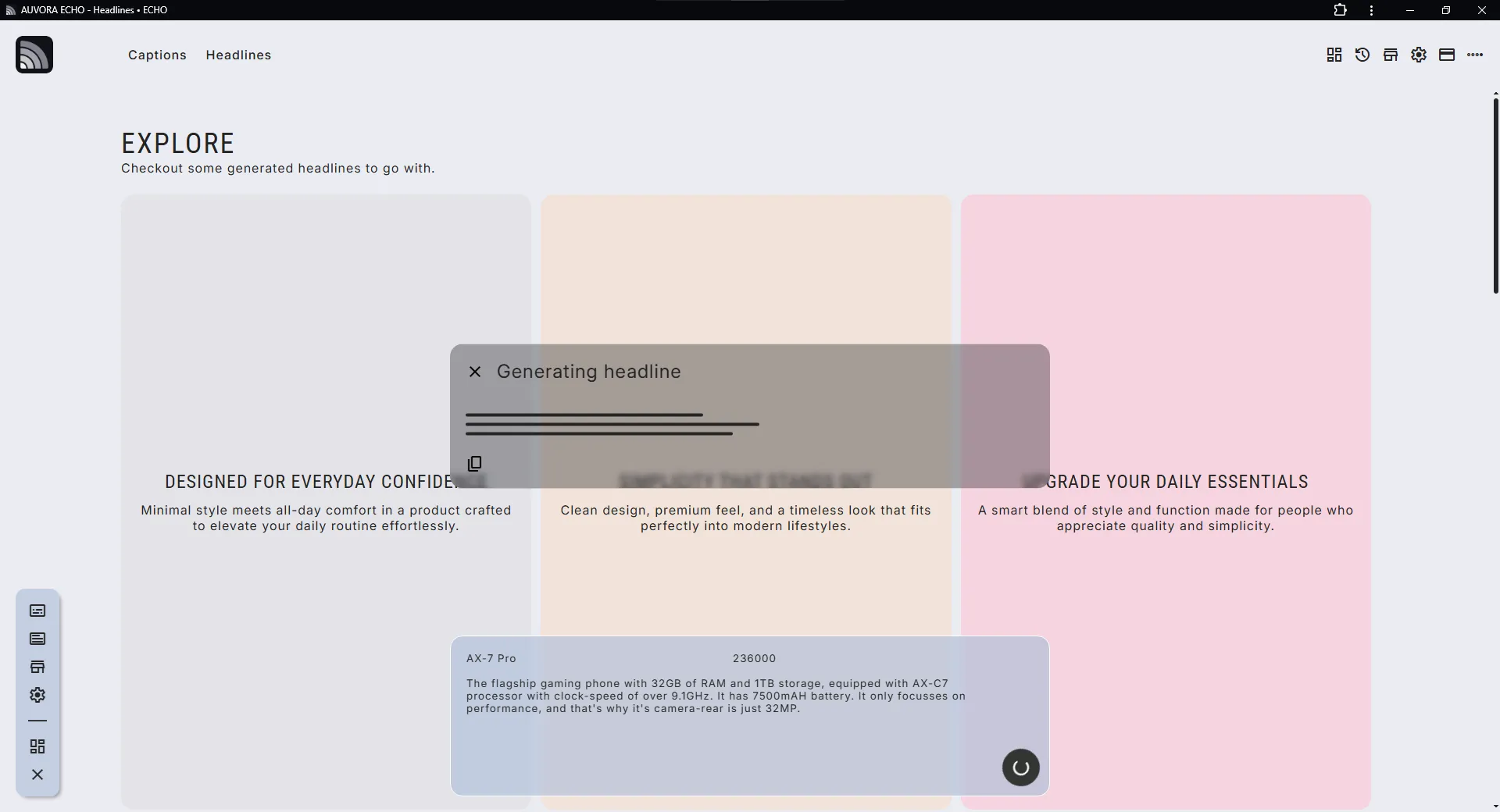This screenshot has height=812, width=1500.
Task: Open the storefront icon in top toolbar
Action: click(x=1391, y=55)
